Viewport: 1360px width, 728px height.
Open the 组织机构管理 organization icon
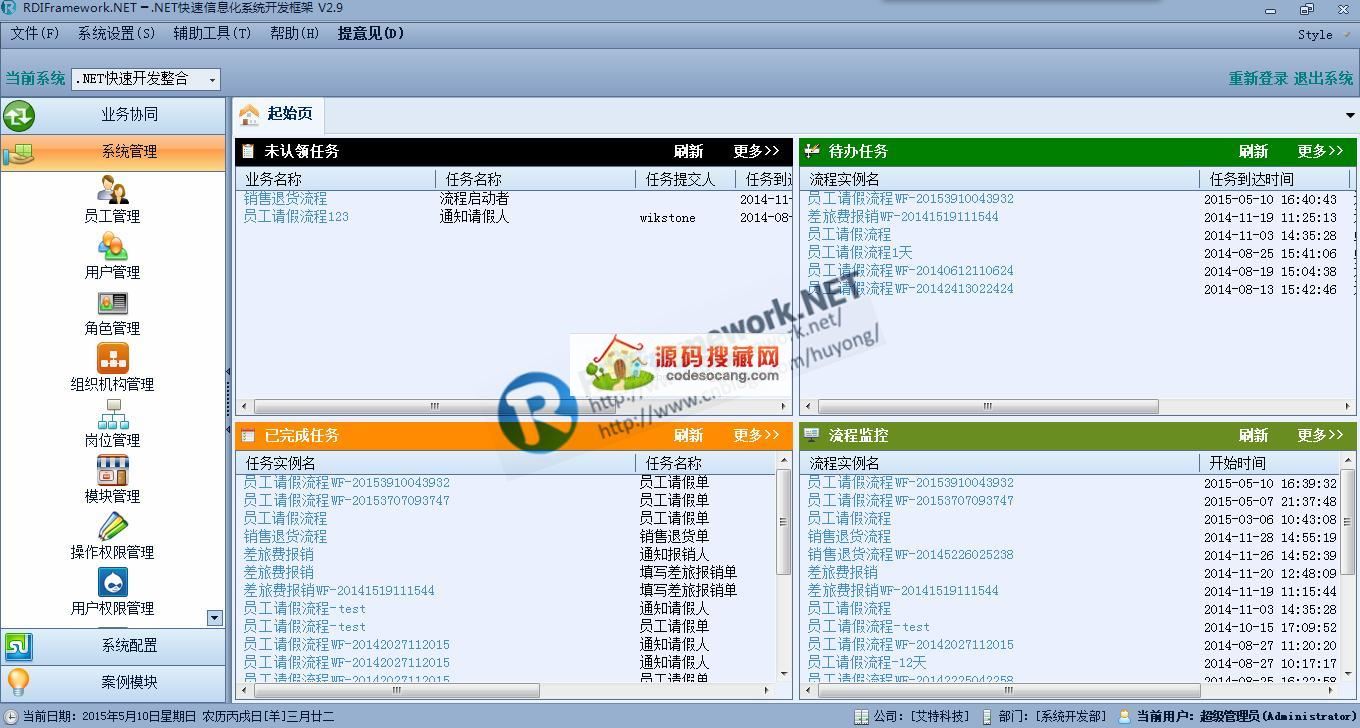pyautogui.click(x=112, y=358)
